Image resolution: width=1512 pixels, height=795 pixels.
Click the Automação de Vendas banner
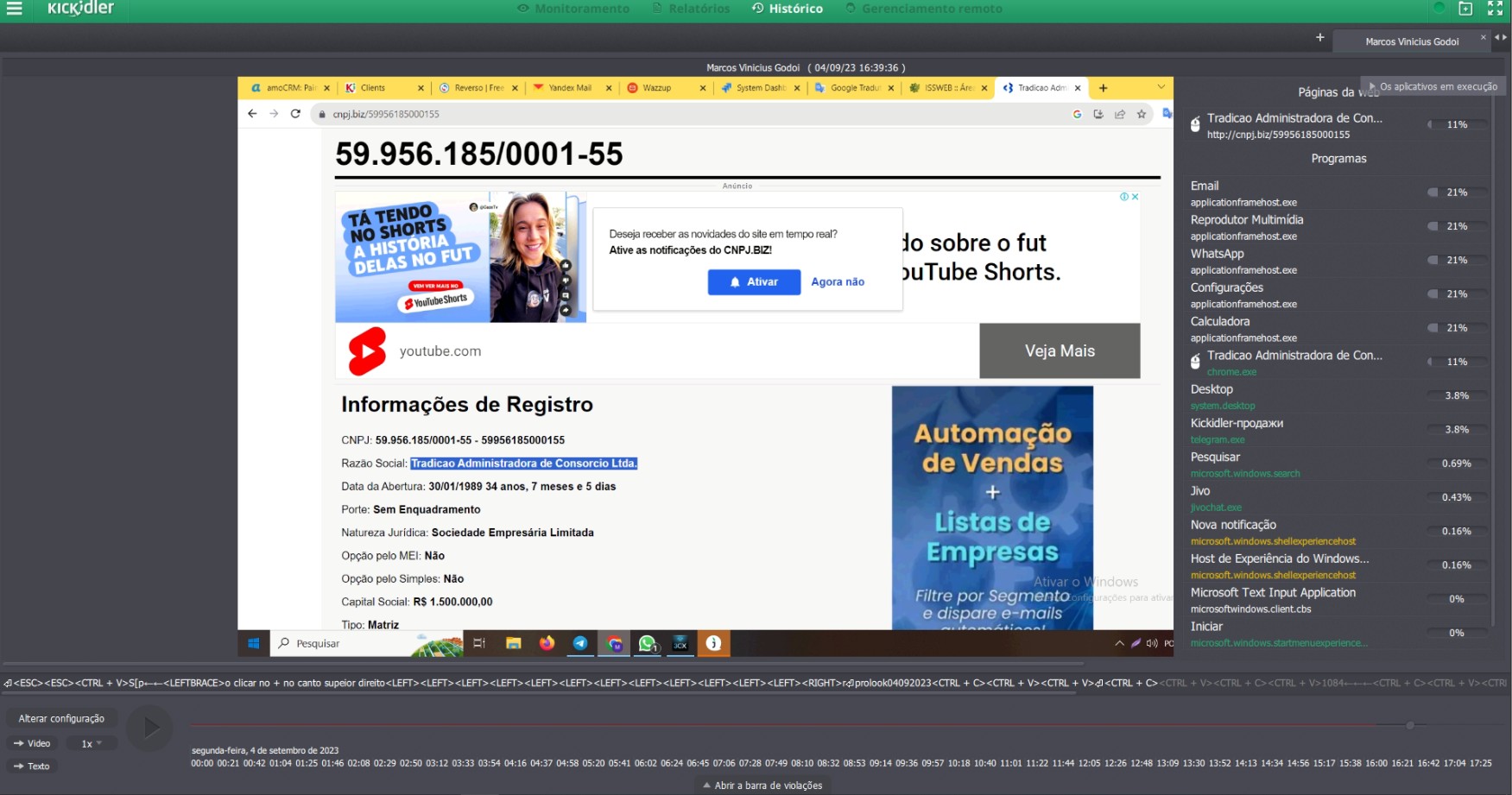point(992,508)
